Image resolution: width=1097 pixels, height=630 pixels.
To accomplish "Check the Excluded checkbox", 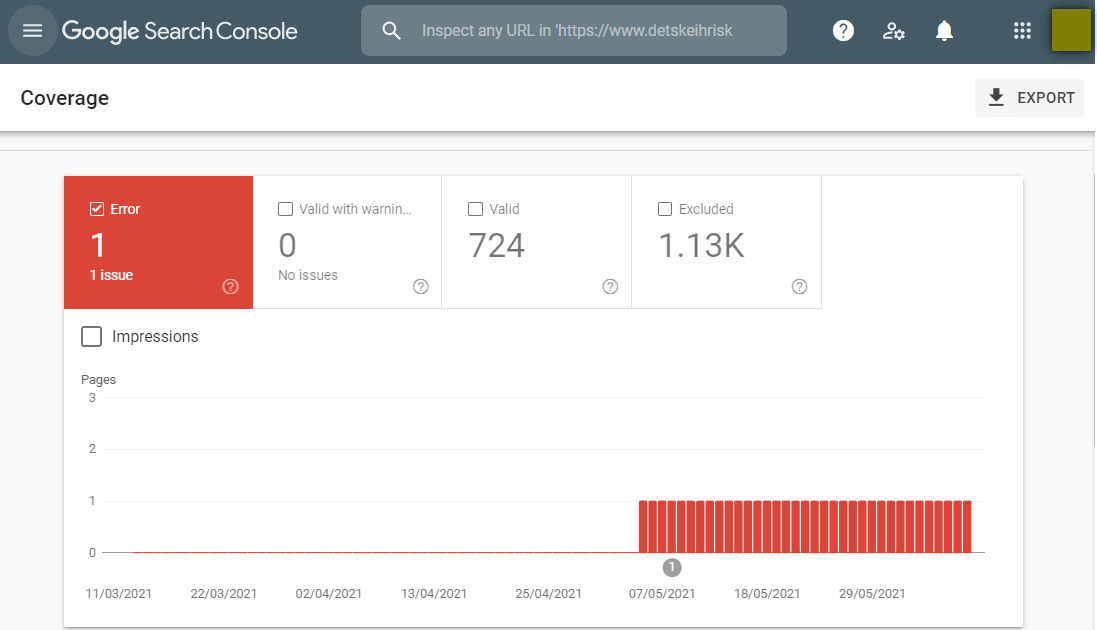I will pos(665,209).
